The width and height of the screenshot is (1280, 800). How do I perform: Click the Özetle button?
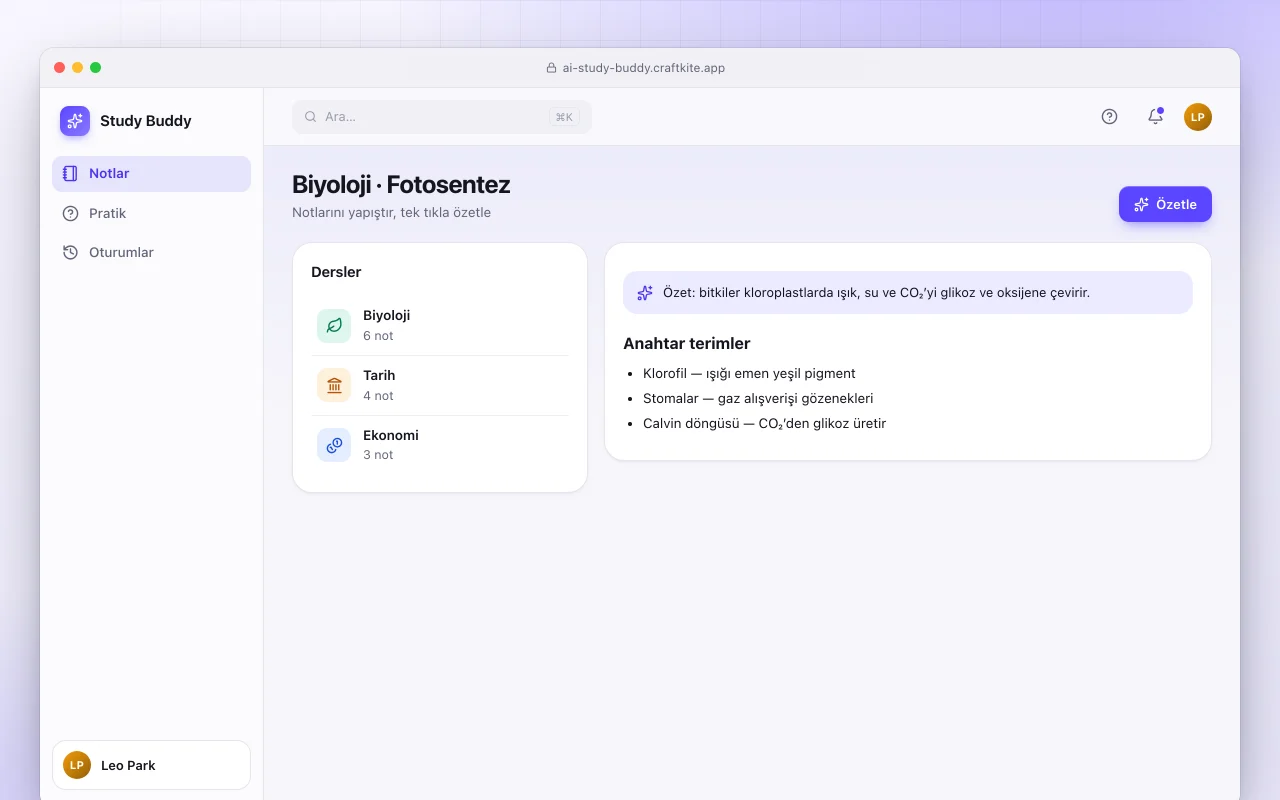(1165, 204)
